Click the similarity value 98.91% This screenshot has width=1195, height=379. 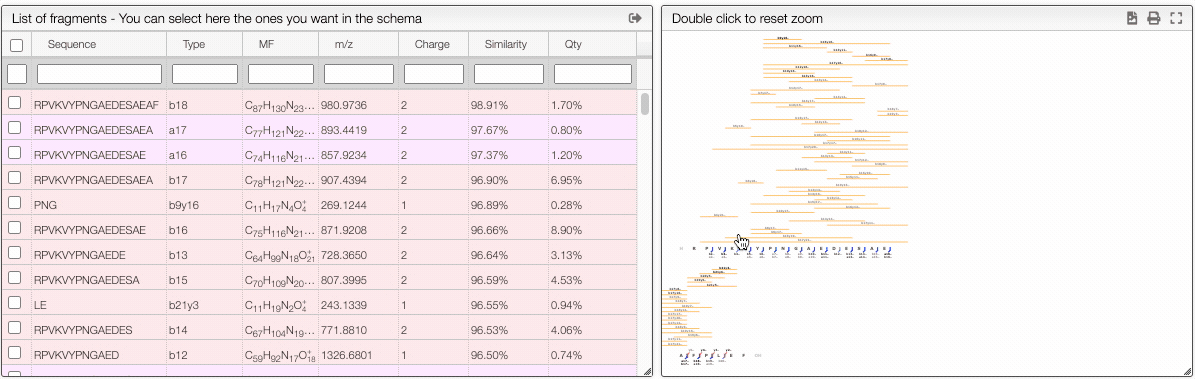(x=489, y=105)
